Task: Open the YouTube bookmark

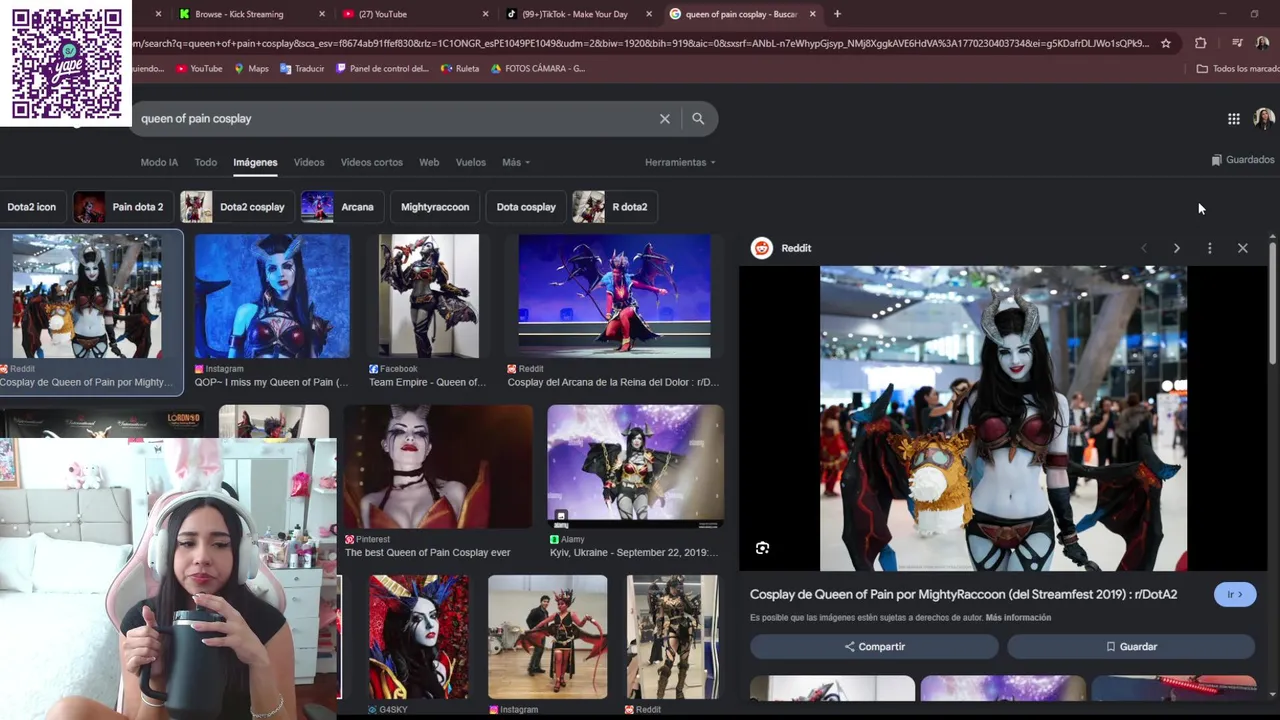Action: coord(199,69)
